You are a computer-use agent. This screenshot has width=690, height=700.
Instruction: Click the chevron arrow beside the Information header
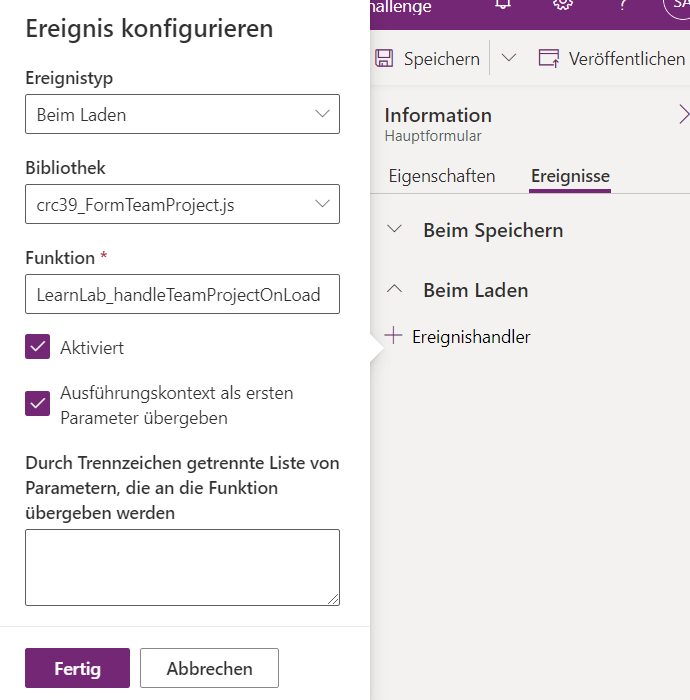click(x=683, y=114)
